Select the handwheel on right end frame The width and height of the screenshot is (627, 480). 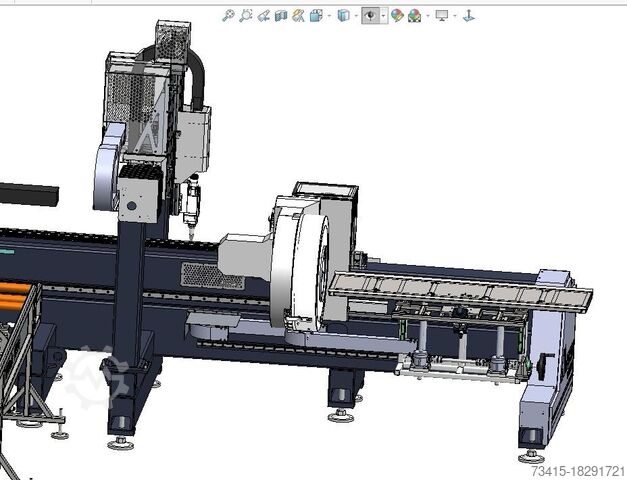pyautogui.click(x=544, y=367)
